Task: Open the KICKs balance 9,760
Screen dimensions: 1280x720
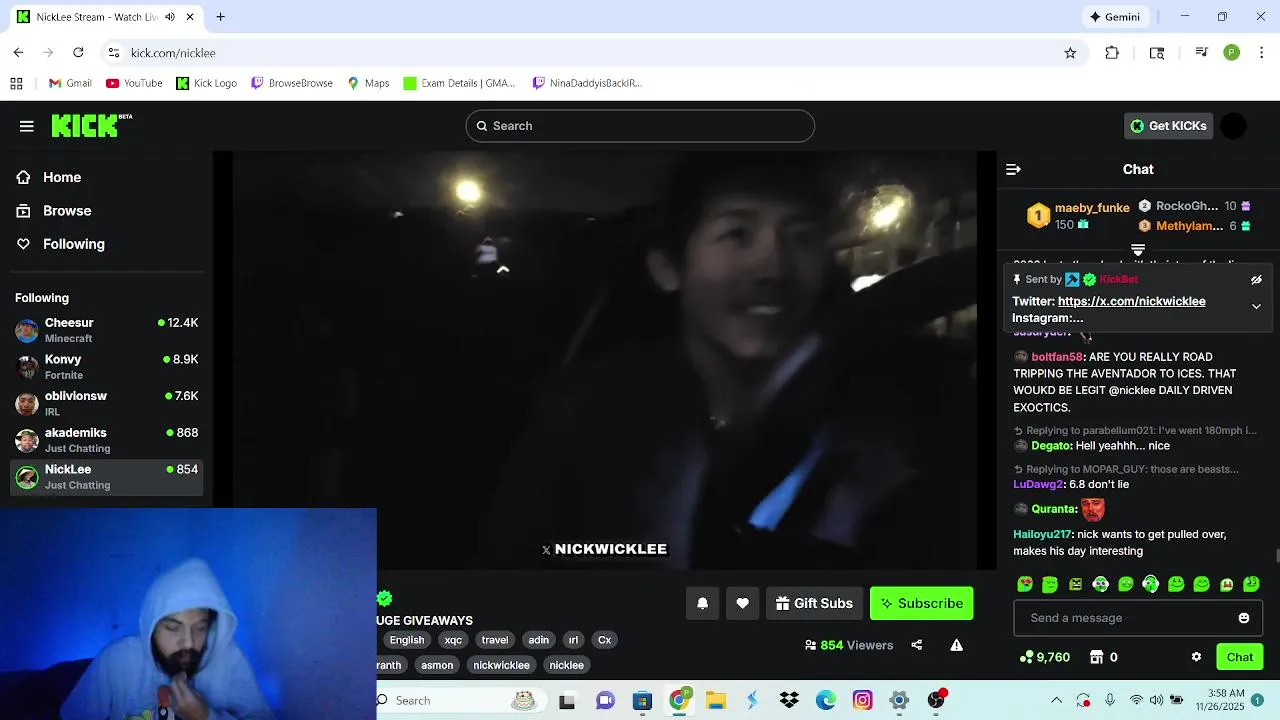Action: [1044, 657]
